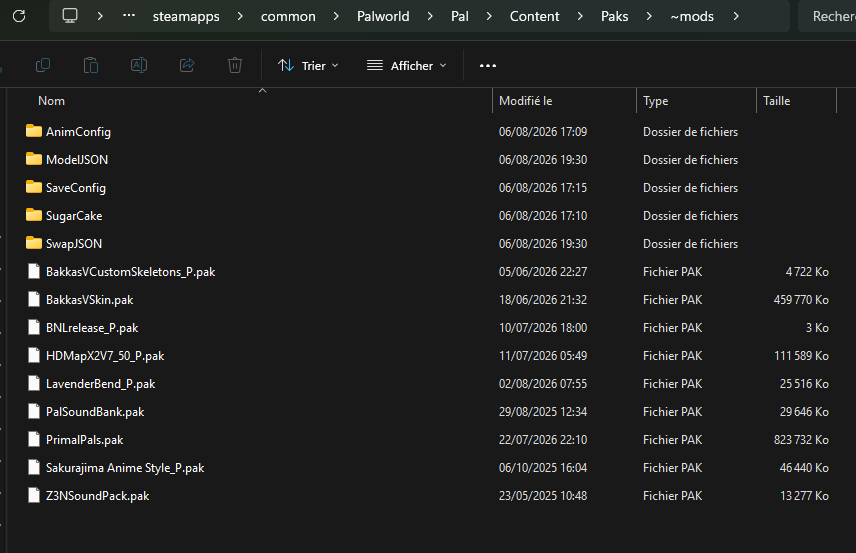Go to the Pal breadcrumb
The image size is (856, 553).
click(x=460, y=16)
